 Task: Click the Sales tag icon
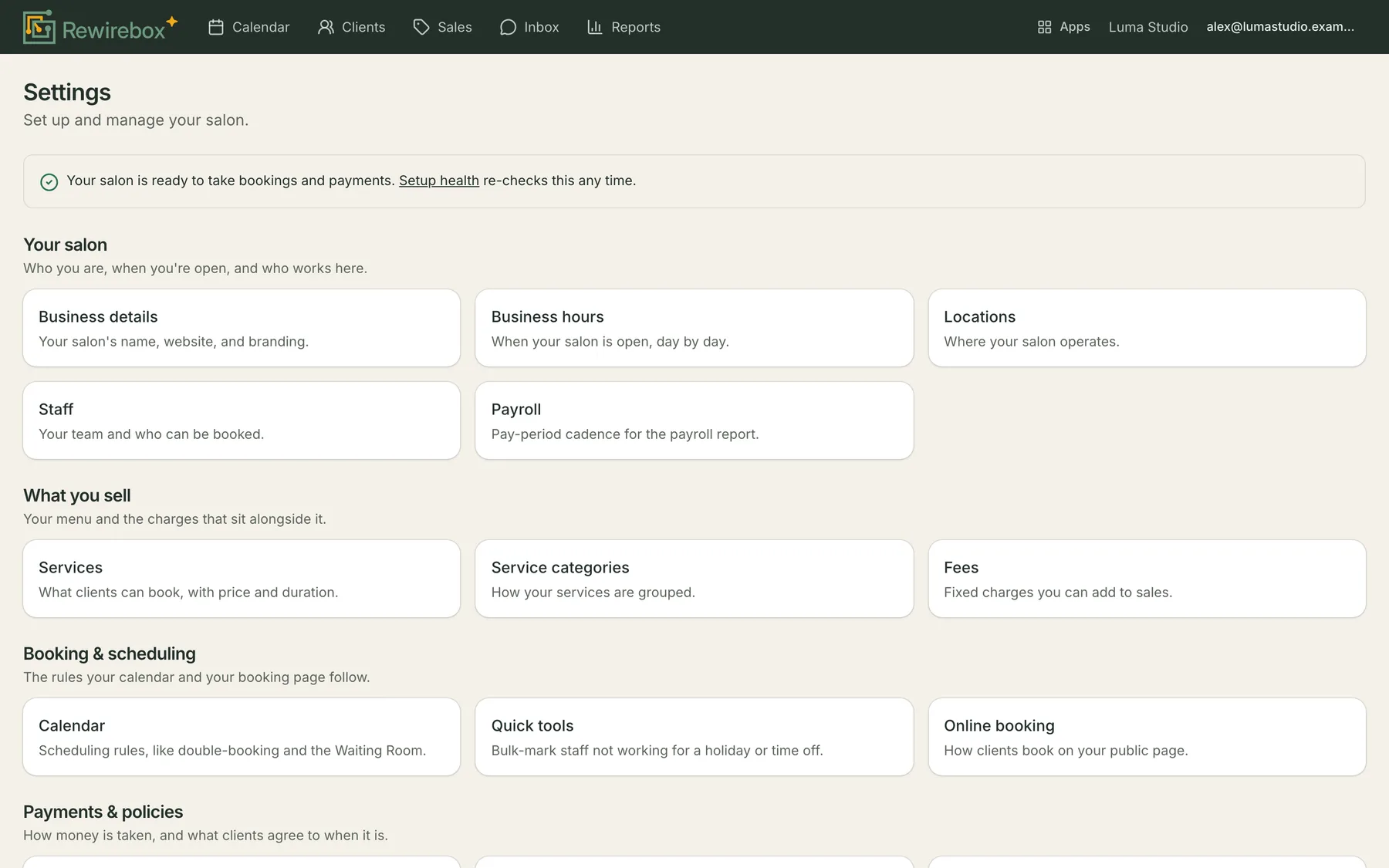421,27
